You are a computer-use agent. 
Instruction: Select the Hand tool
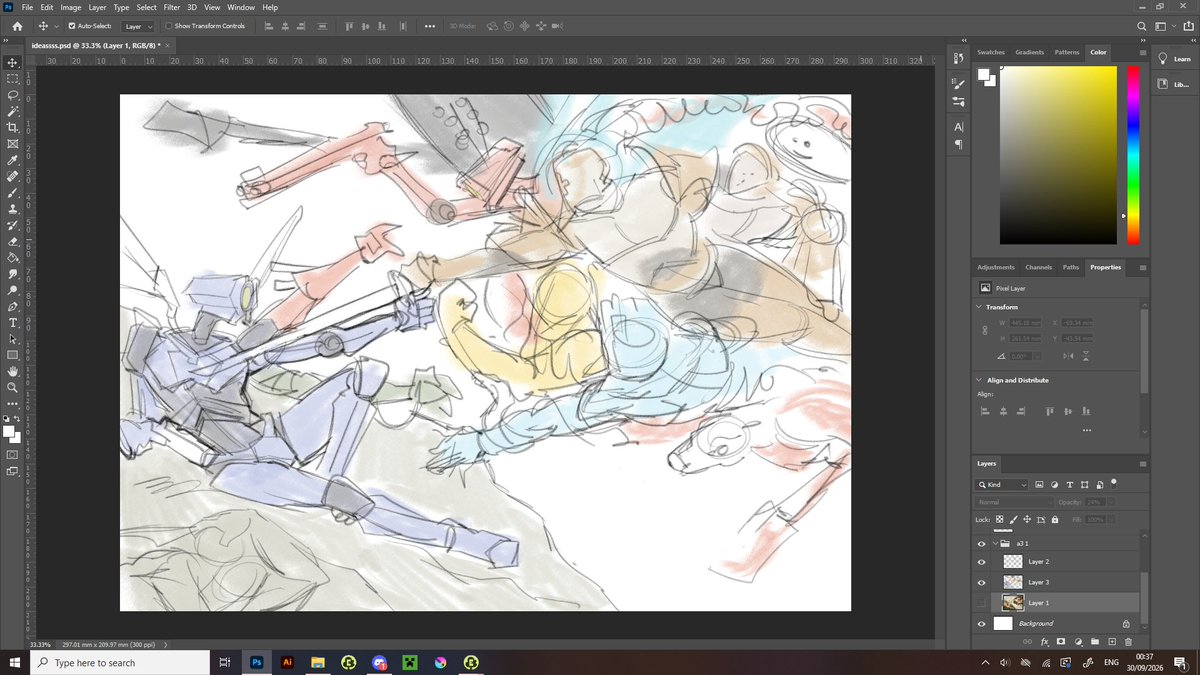click(x=13, y=371)
